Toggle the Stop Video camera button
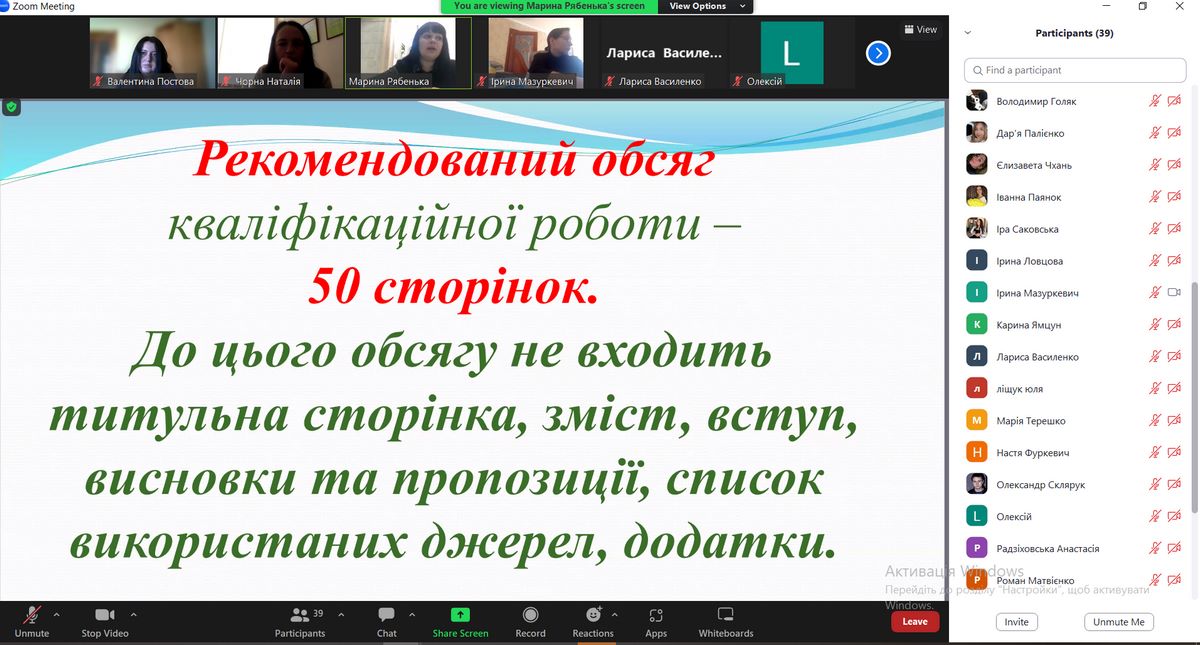1200x645 pixels. (104, 615)
